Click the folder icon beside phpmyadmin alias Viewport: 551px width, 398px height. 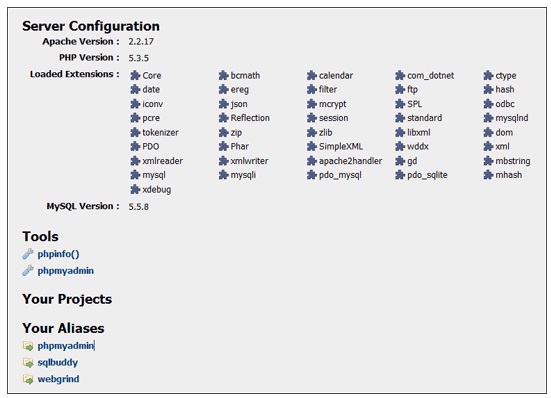click(28, 346)
